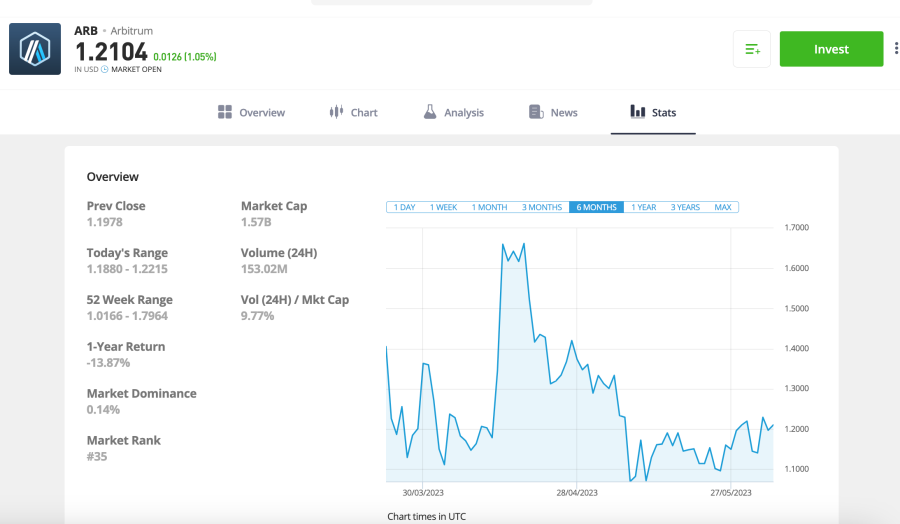Invest in Arbitrum with green button
Viewport: 900px width, 524px height.
(x=831, y=49)
